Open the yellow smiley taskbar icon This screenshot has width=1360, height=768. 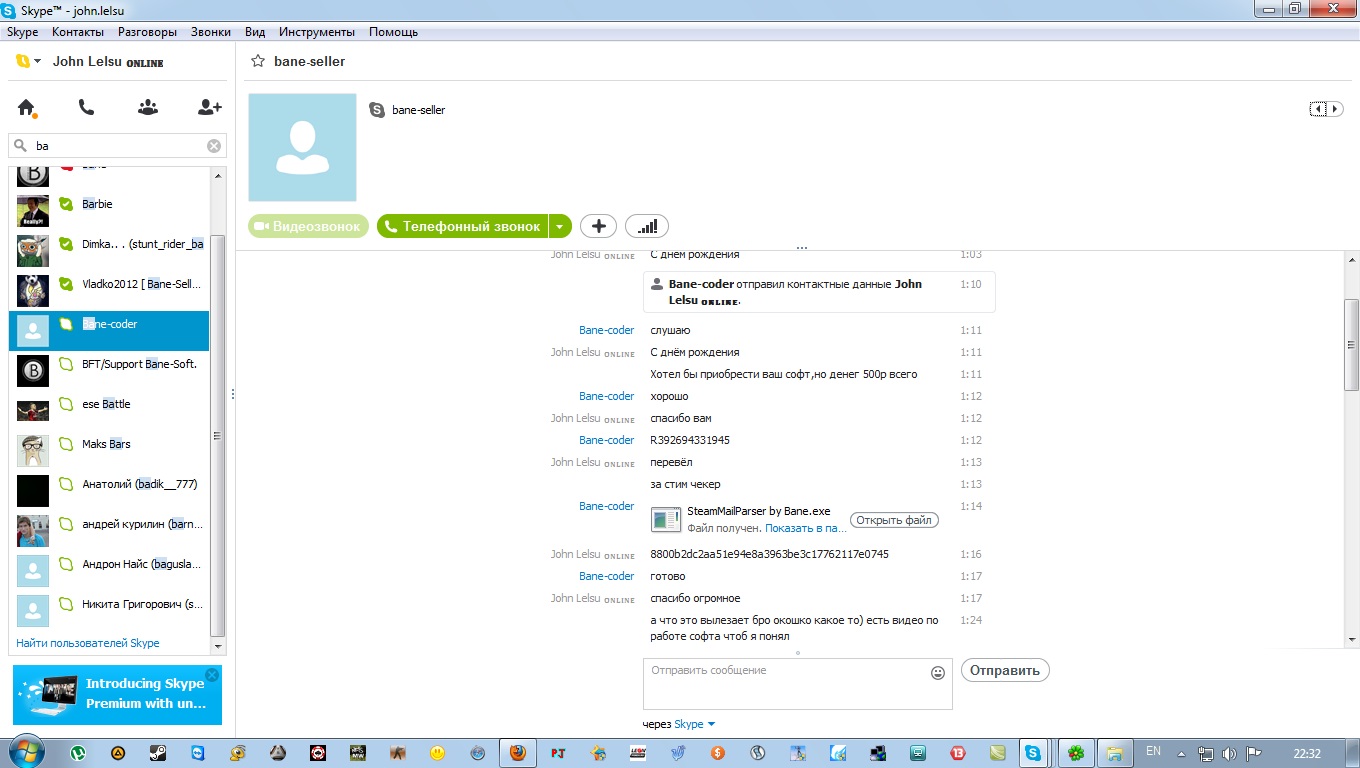[437, 753]
